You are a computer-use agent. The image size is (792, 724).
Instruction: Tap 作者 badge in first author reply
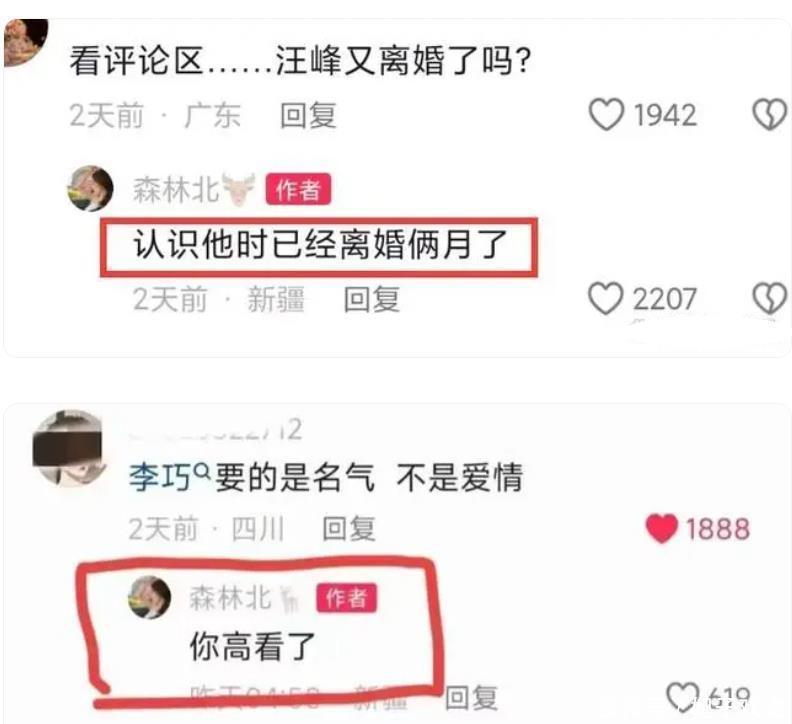coord(299,189)
